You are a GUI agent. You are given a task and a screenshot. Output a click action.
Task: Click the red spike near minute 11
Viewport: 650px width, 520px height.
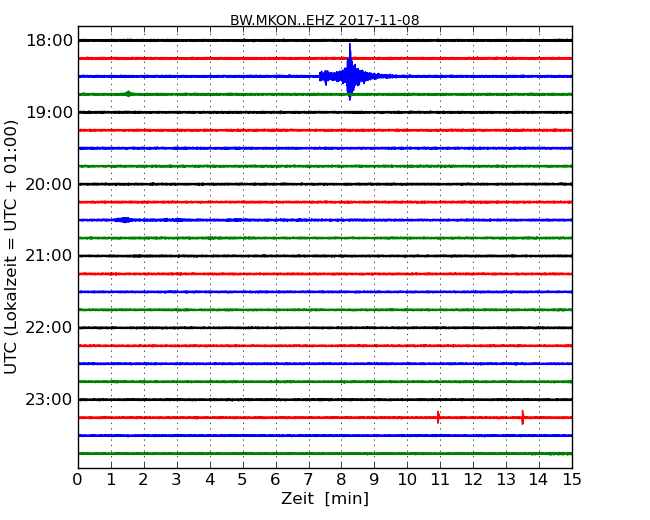coord(438,417)
